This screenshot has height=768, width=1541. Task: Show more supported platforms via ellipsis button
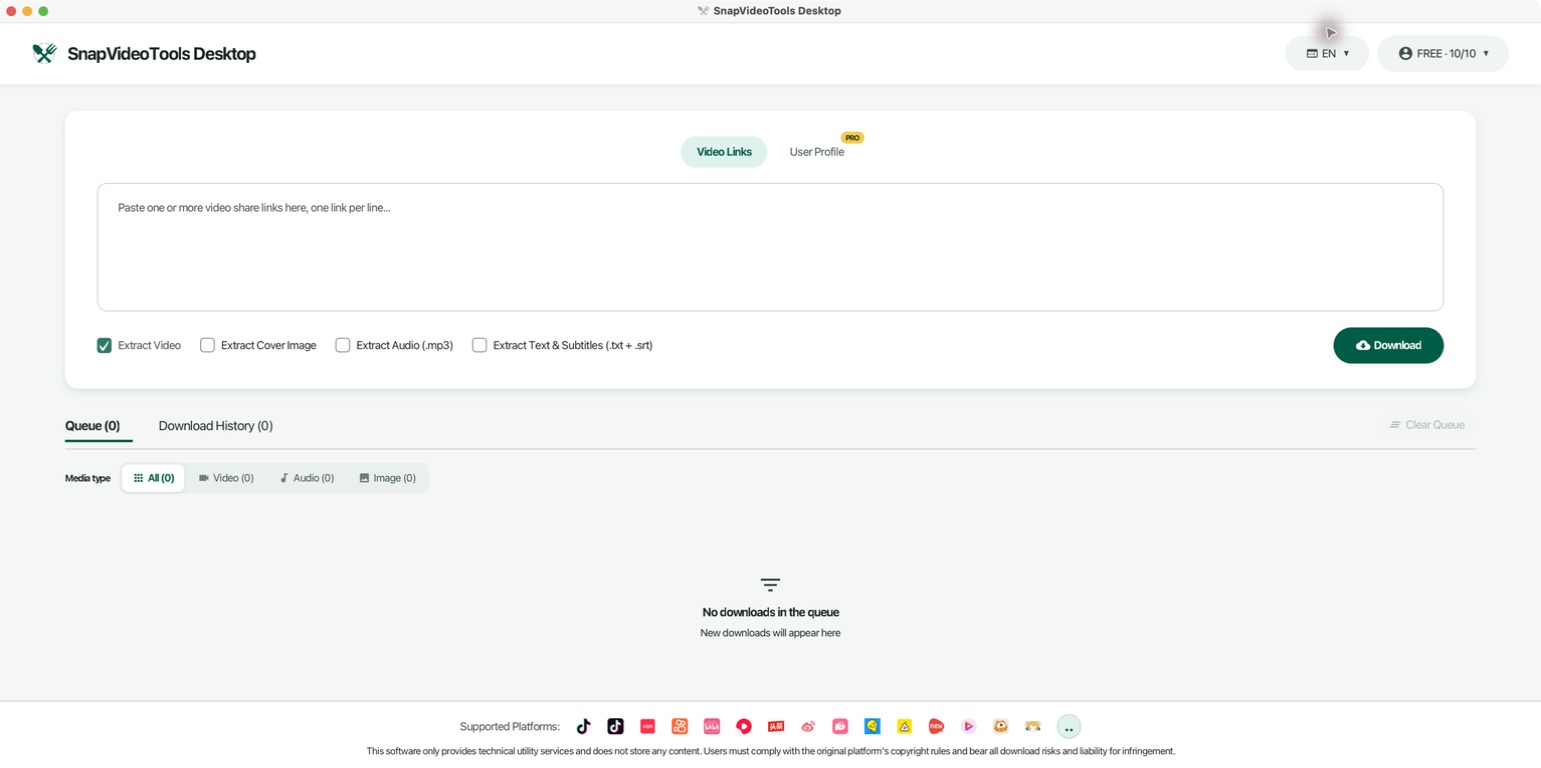1068,726
